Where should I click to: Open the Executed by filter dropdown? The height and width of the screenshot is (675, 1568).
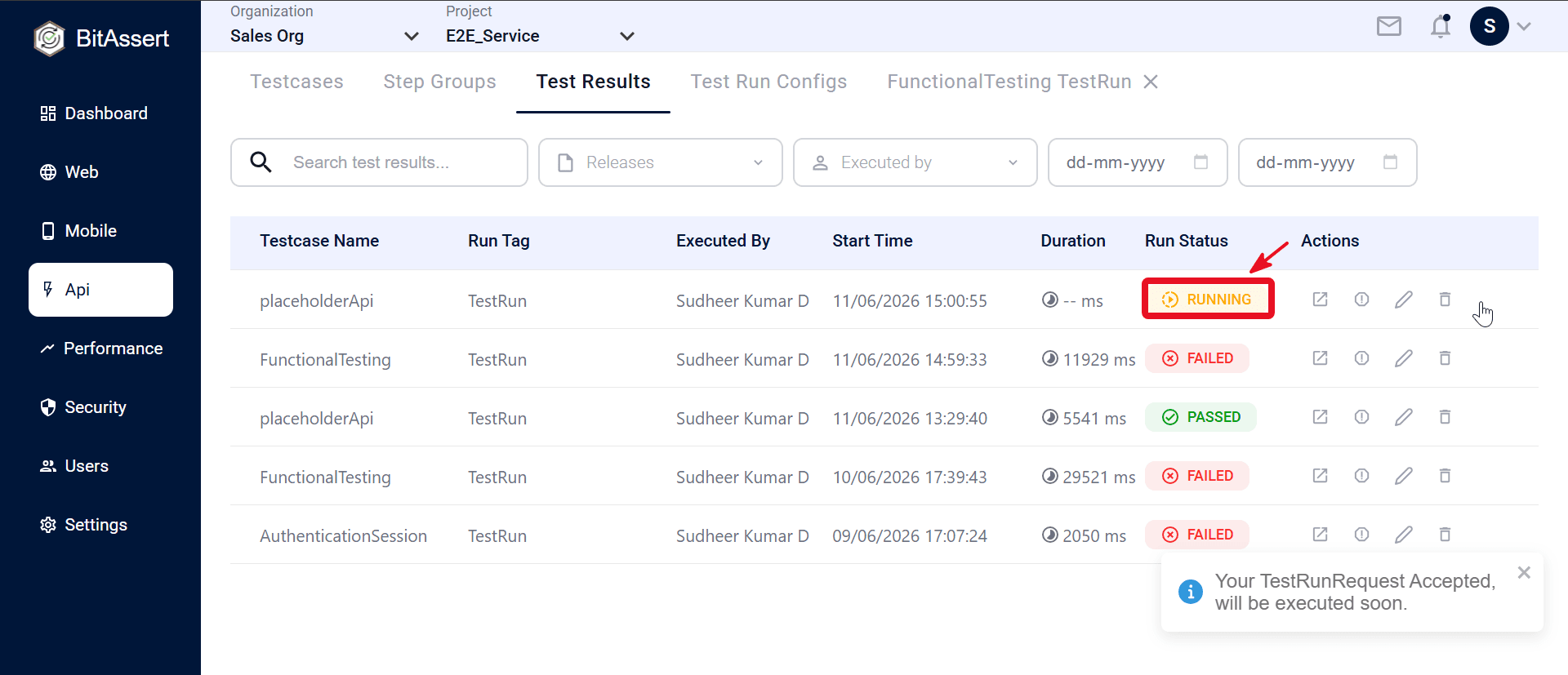(915, 162)
